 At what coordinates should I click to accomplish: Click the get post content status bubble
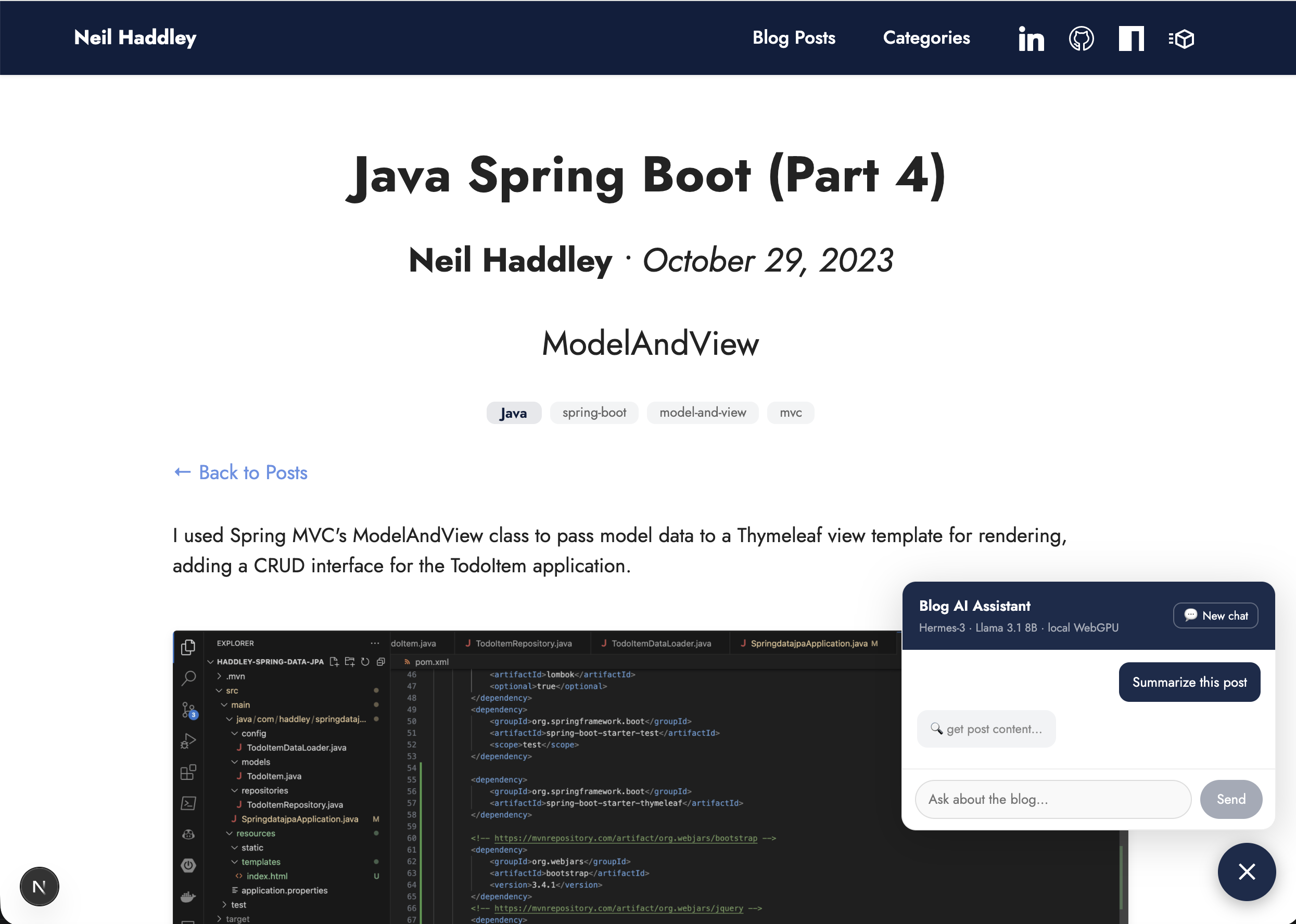(x=986, y=728)
